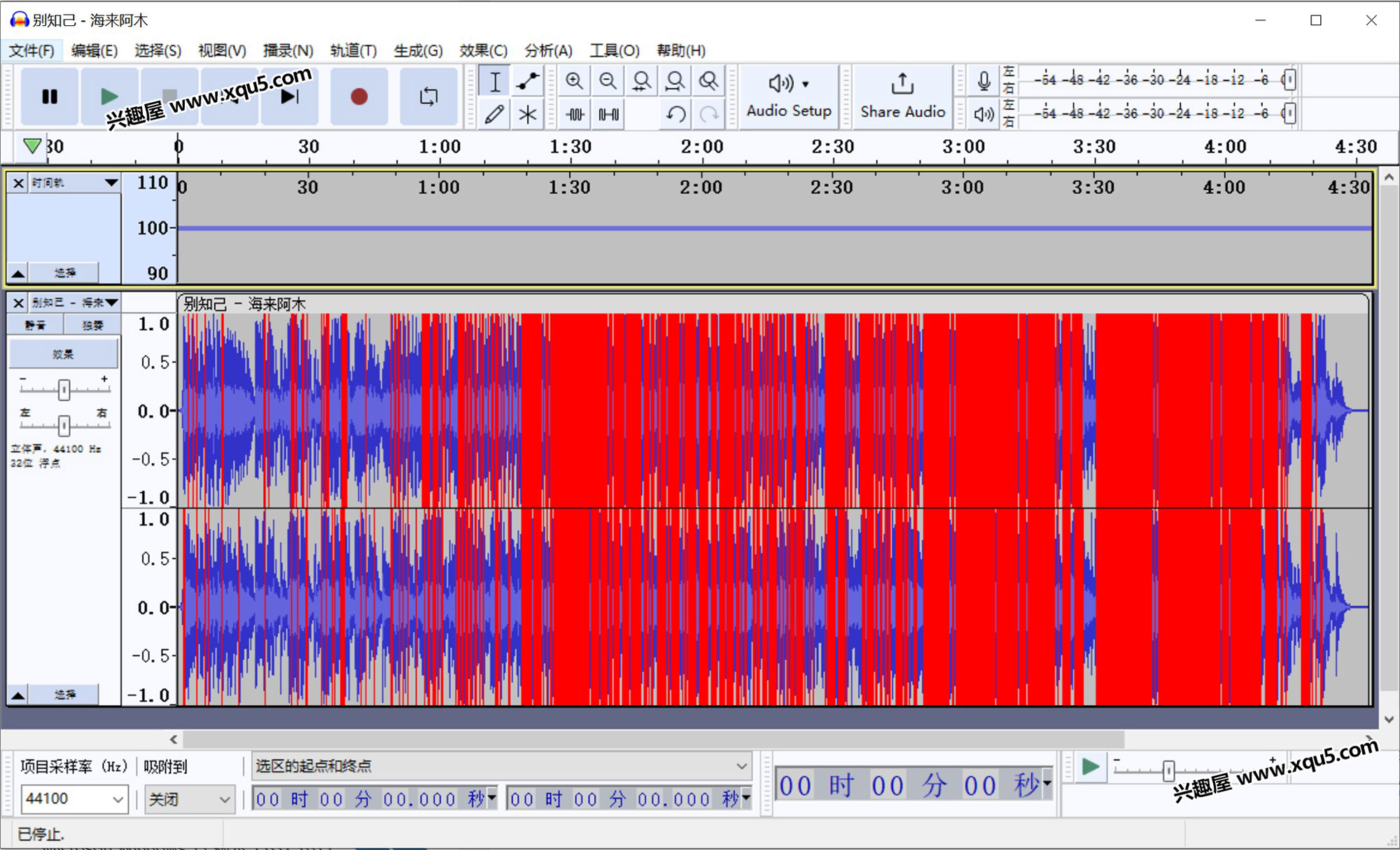Click the track gain slider knob

click(x=64, y=390)
